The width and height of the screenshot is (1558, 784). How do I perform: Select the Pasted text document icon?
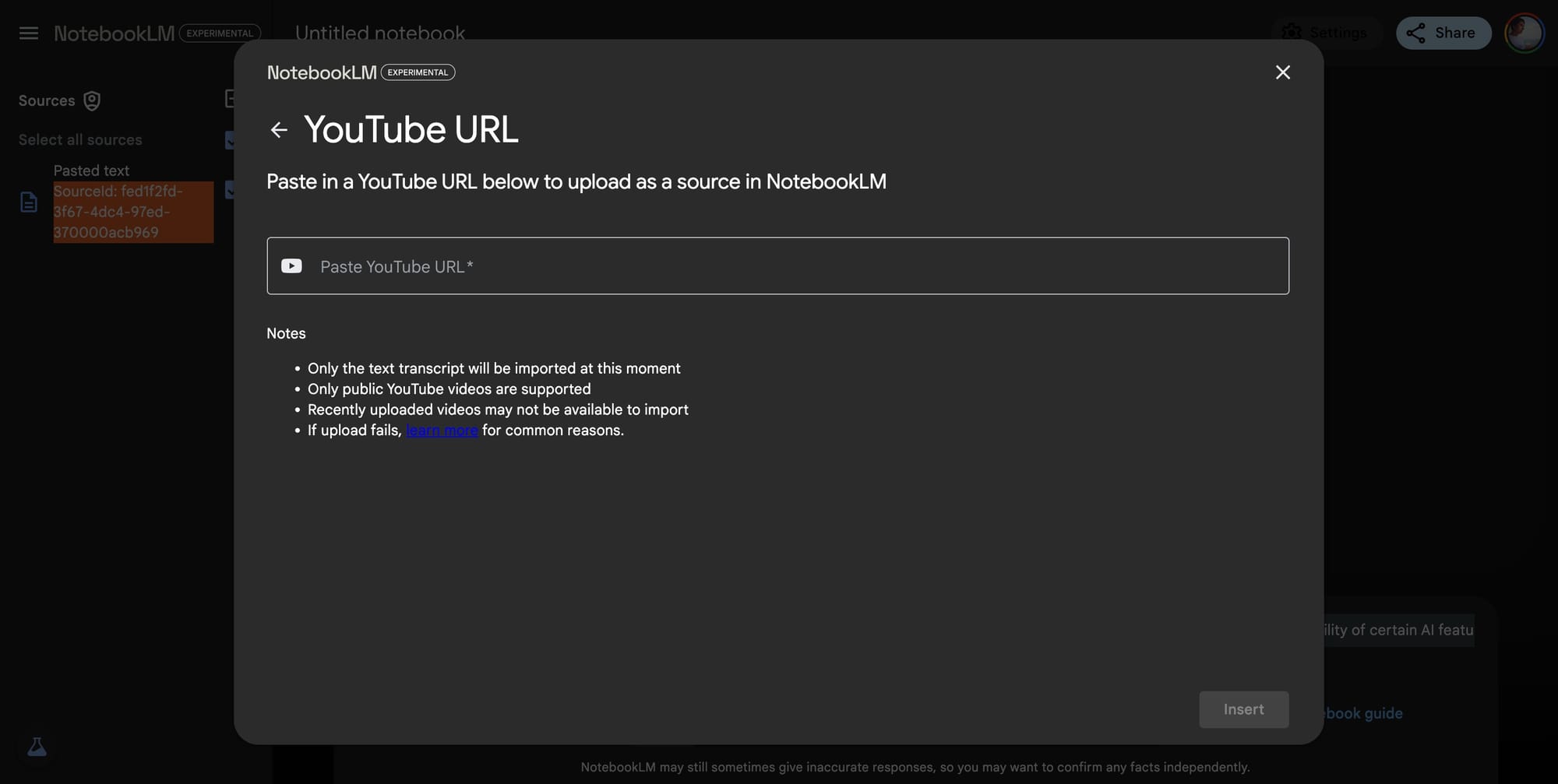[x=29, y=202]
